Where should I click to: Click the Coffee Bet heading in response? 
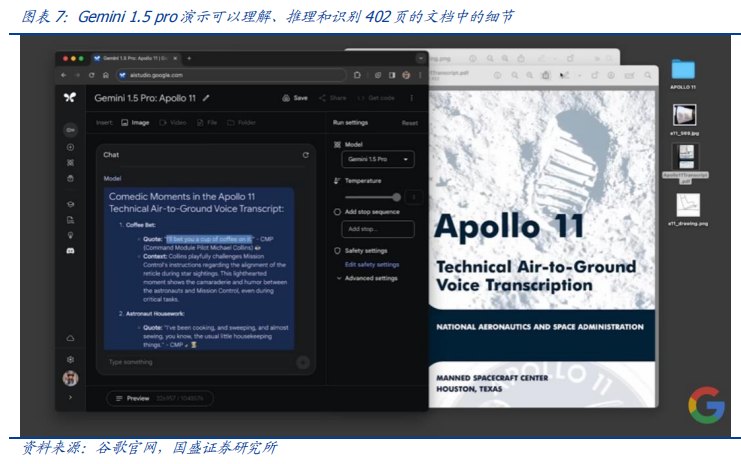click(140, 225)
